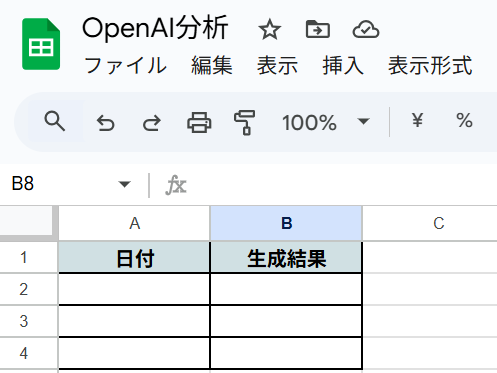Viewport: 497px width, 373px height.
Task: Open the ファイル menu
Action: [125, 65]
